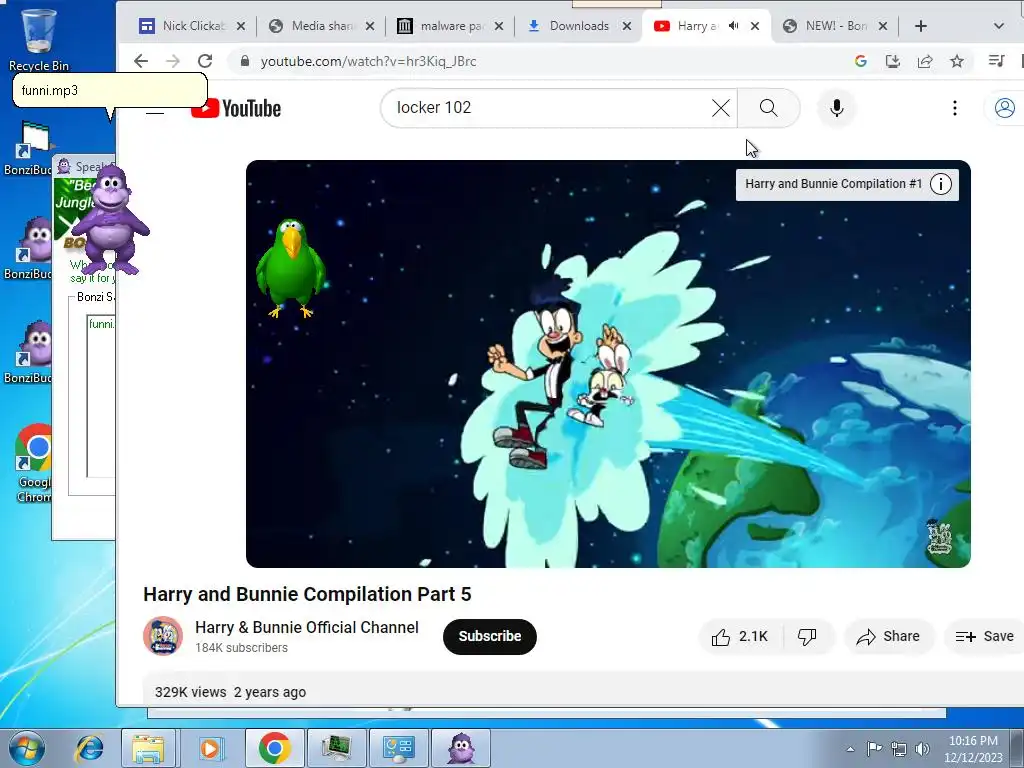Image resolution: width=1024 pixels, height=768 pixels.
Task: Open Internet Explorer from the taskbar
Action: [88, 748]
